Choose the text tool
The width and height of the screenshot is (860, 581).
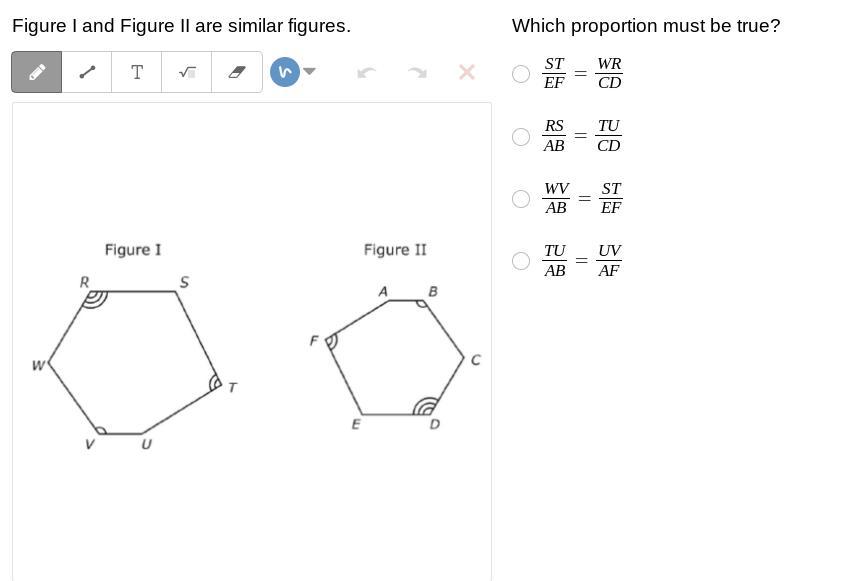(x=137, y=72)
